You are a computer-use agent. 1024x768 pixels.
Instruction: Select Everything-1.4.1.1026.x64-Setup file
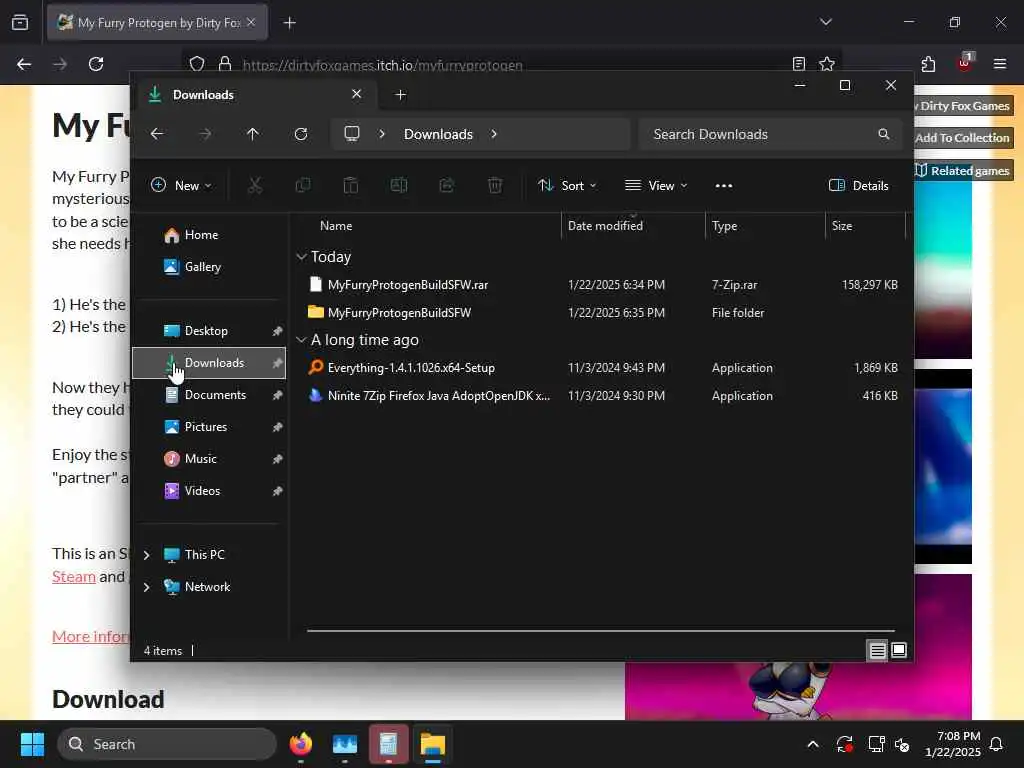click(x=601, y=368)
